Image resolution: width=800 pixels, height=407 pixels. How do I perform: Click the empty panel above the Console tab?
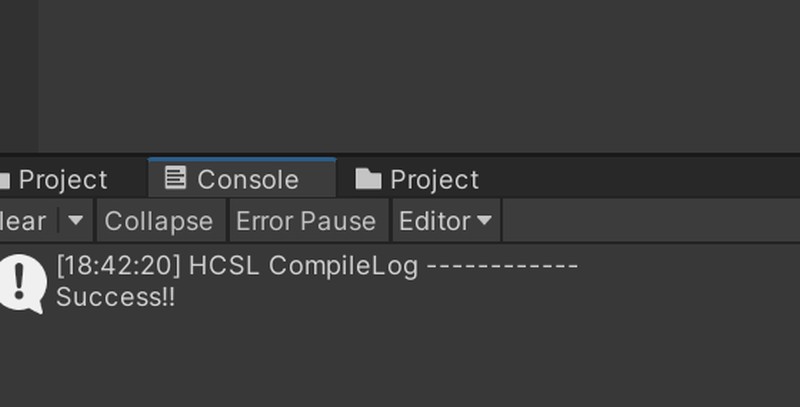[400, 75]
